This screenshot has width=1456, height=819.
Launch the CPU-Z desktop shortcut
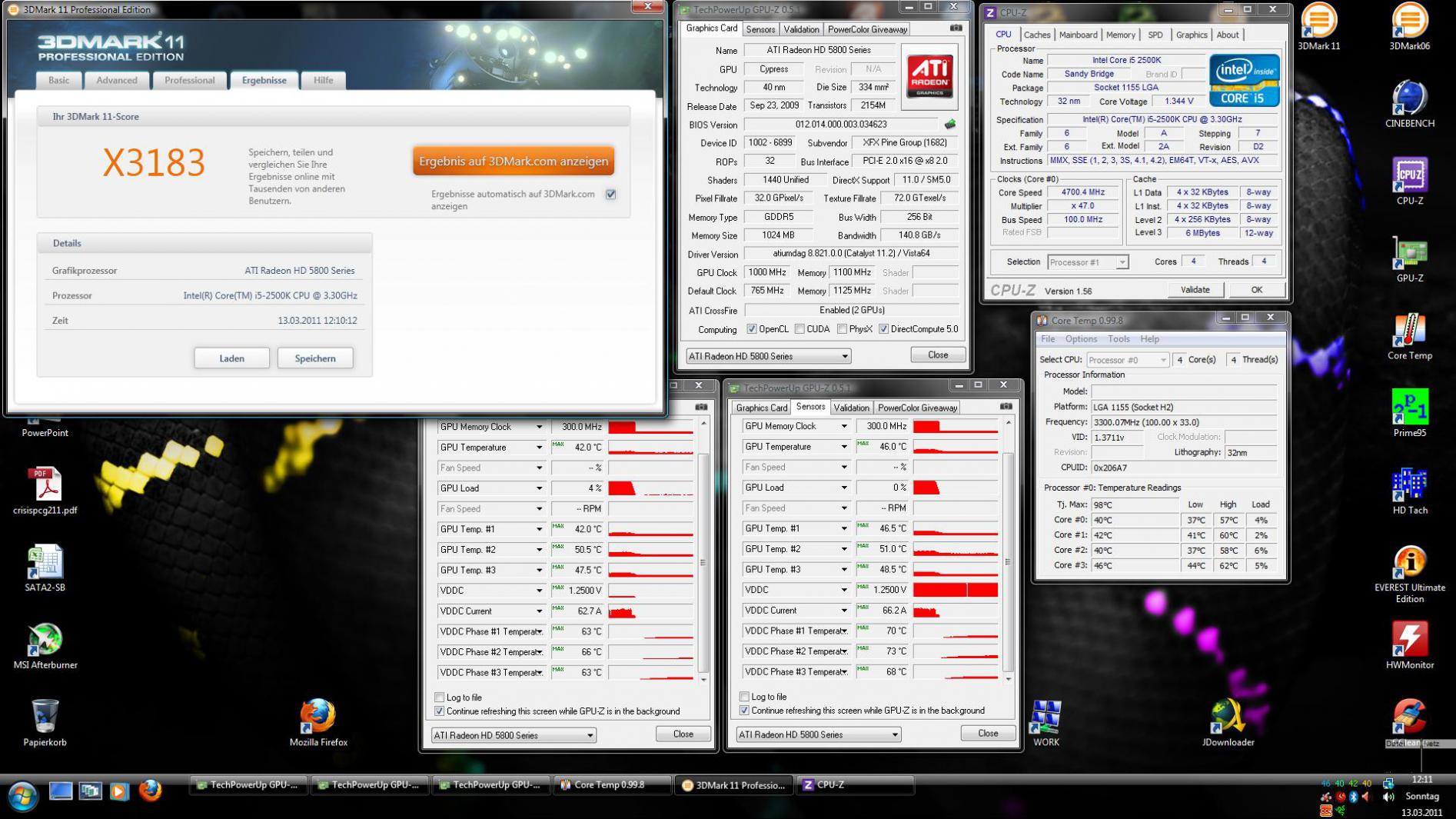point(1409,181)
